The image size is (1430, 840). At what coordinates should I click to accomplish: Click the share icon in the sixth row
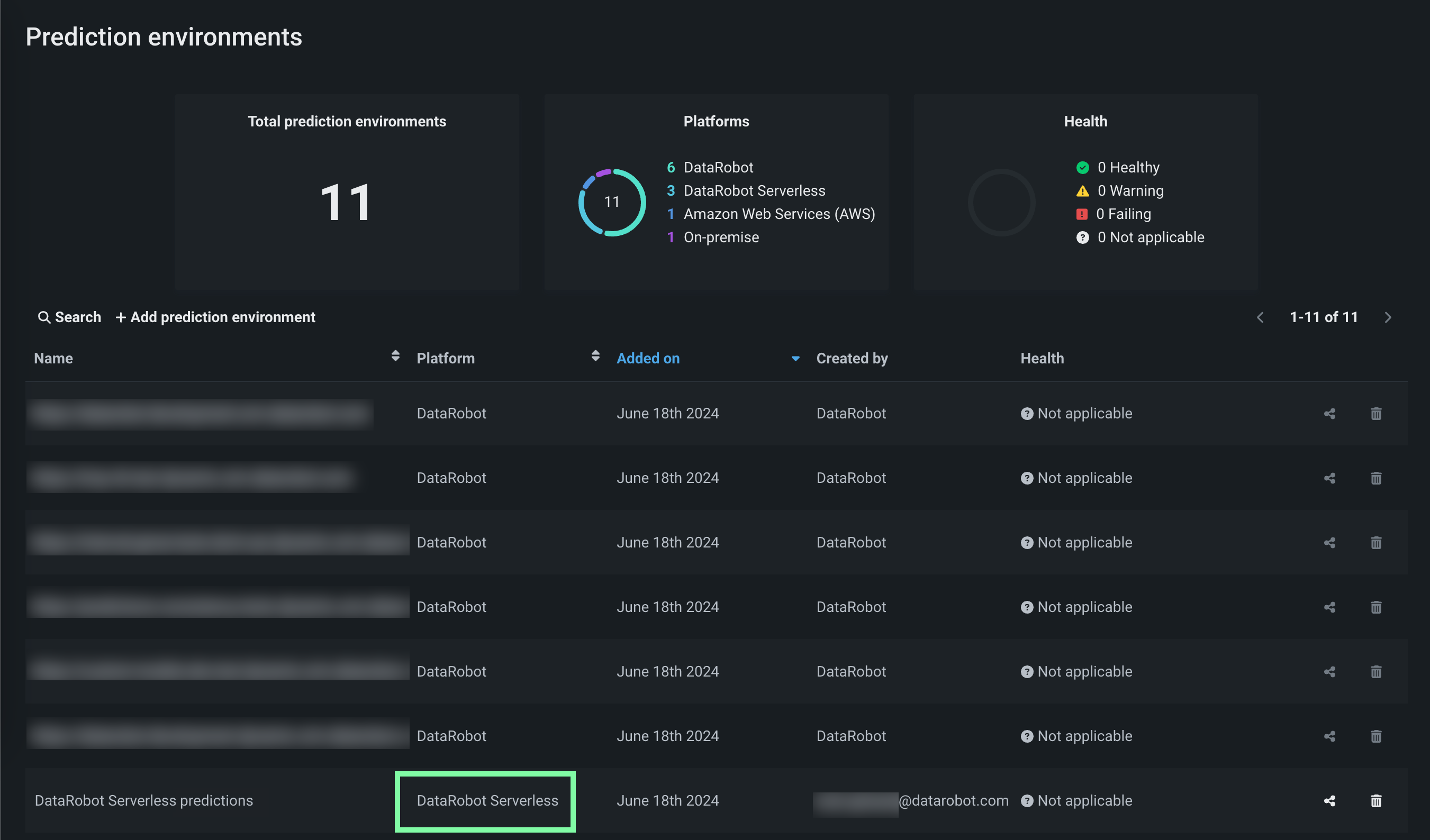click(1329, 736)
